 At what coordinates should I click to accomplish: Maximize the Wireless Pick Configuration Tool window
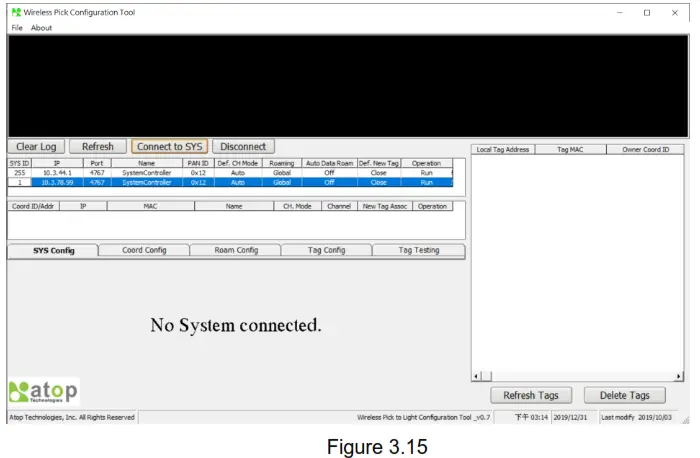click(647, 12)
